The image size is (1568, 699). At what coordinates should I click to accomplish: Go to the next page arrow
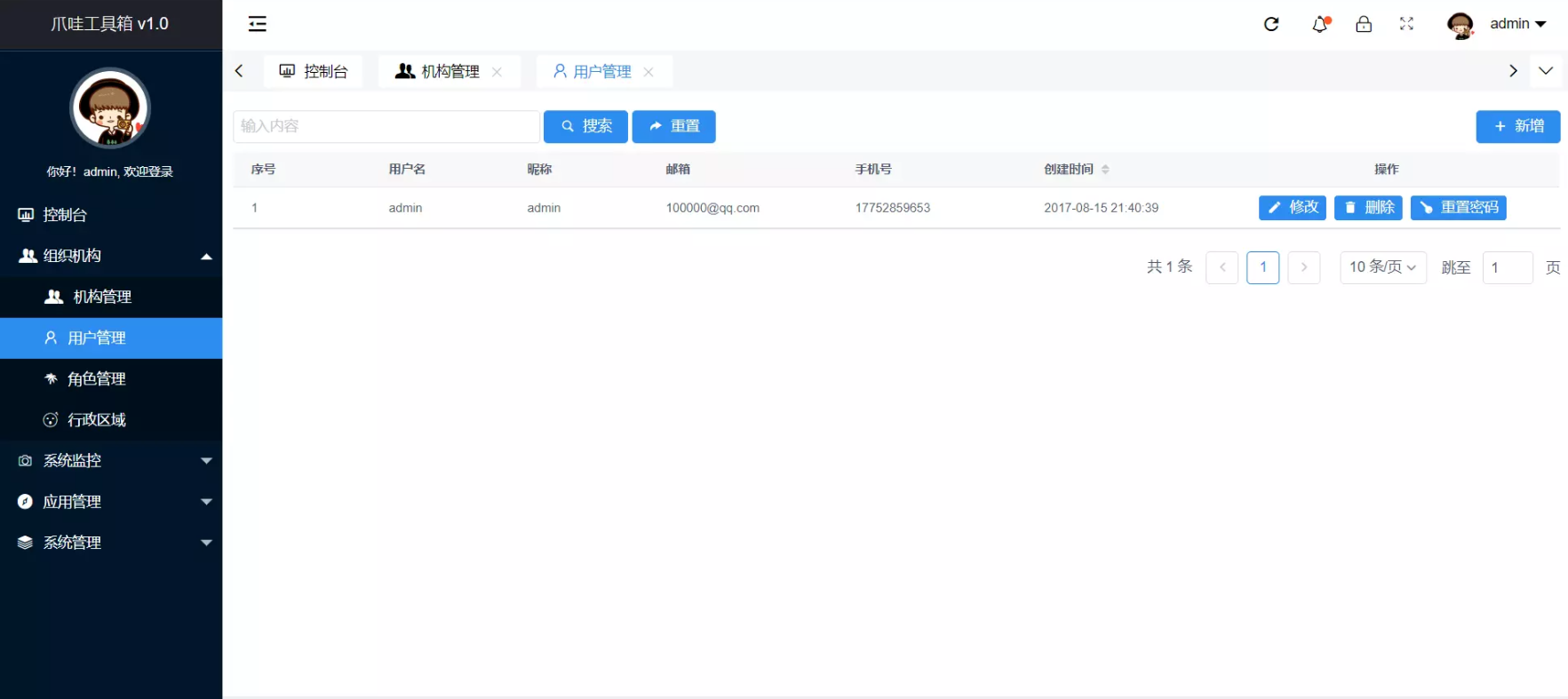[x=1304, y=267]
